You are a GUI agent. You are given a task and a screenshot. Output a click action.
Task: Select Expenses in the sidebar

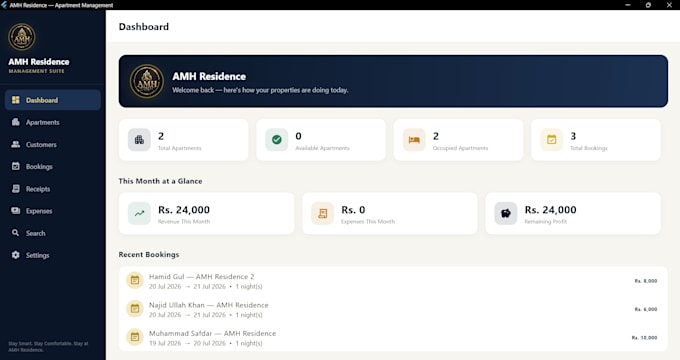tap(53, 211)
